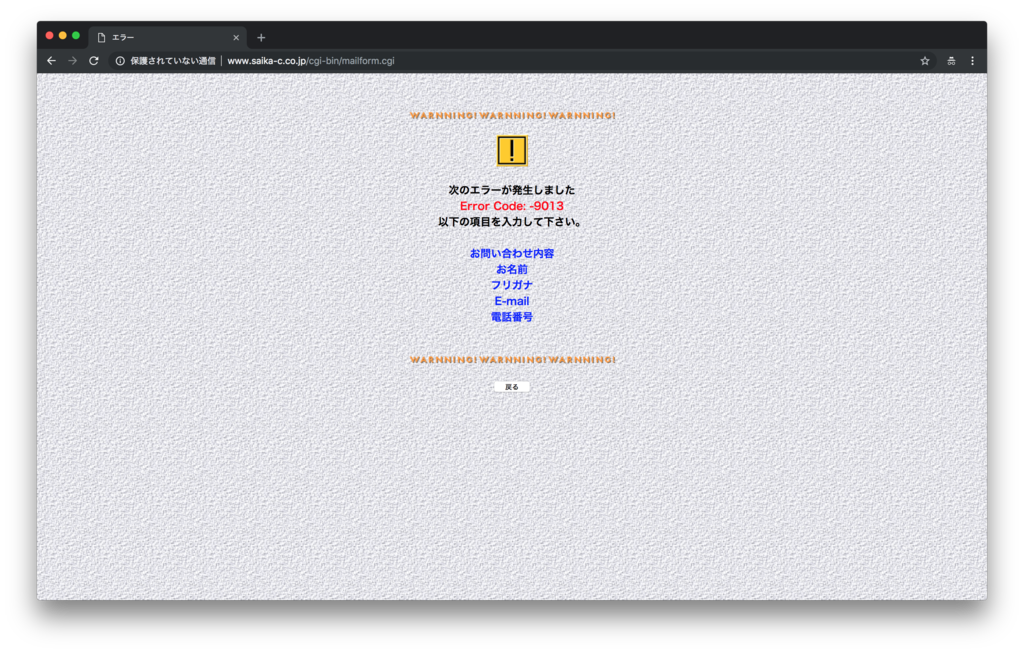Viewport: 1024px width, 653px height.
Task: Click the browser forward arrow
Action: click(72, 61)
